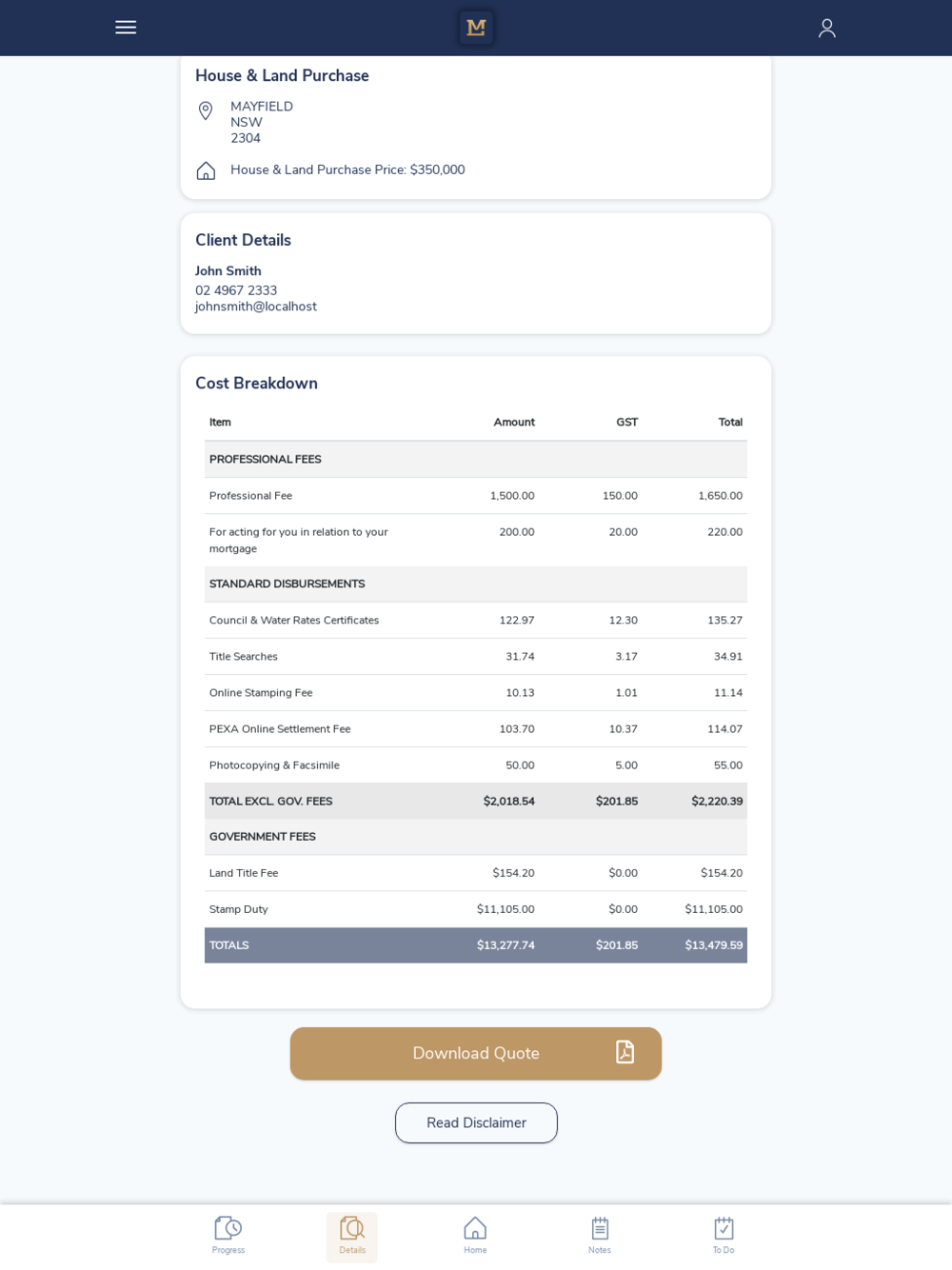Open the Notes tab
The width and height of the screenshot is (952, 1270).
coord(600,1236)
